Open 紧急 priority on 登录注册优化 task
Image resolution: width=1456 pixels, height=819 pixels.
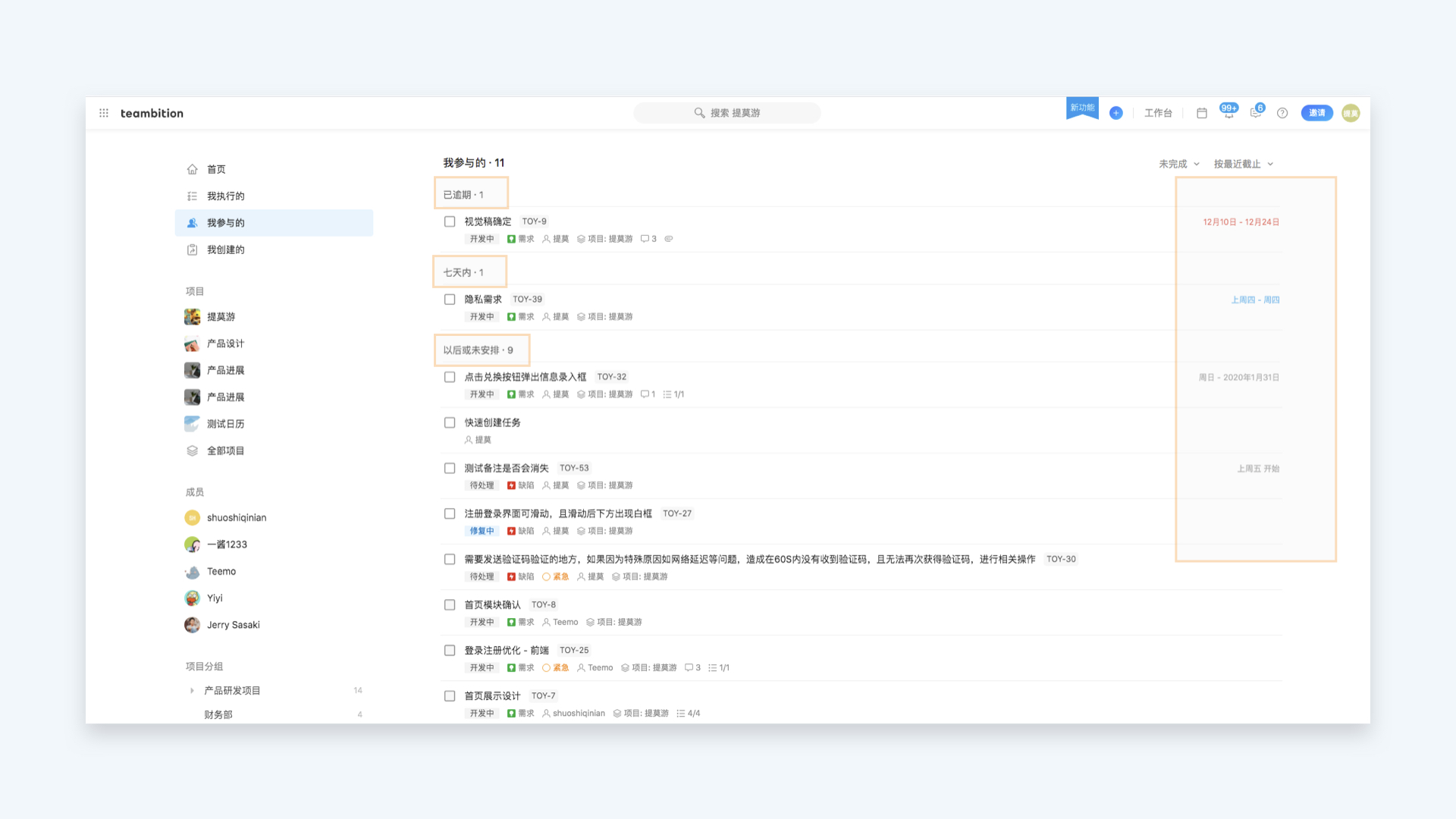(x=556, y=668)
